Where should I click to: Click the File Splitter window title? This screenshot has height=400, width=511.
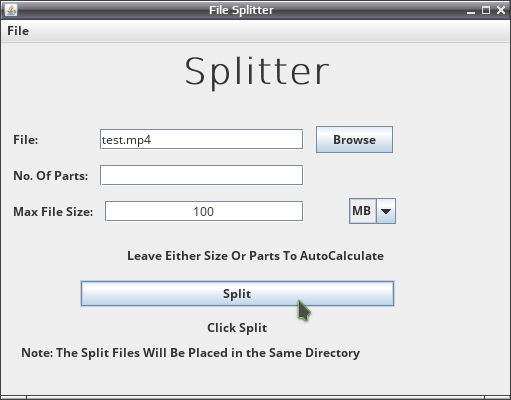point(241,10)
